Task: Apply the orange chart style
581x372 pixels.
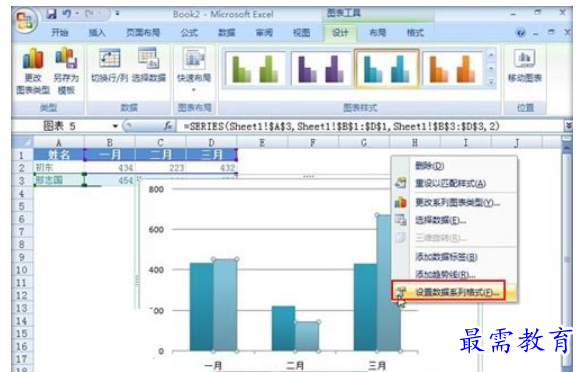Action: click(452, 69)
